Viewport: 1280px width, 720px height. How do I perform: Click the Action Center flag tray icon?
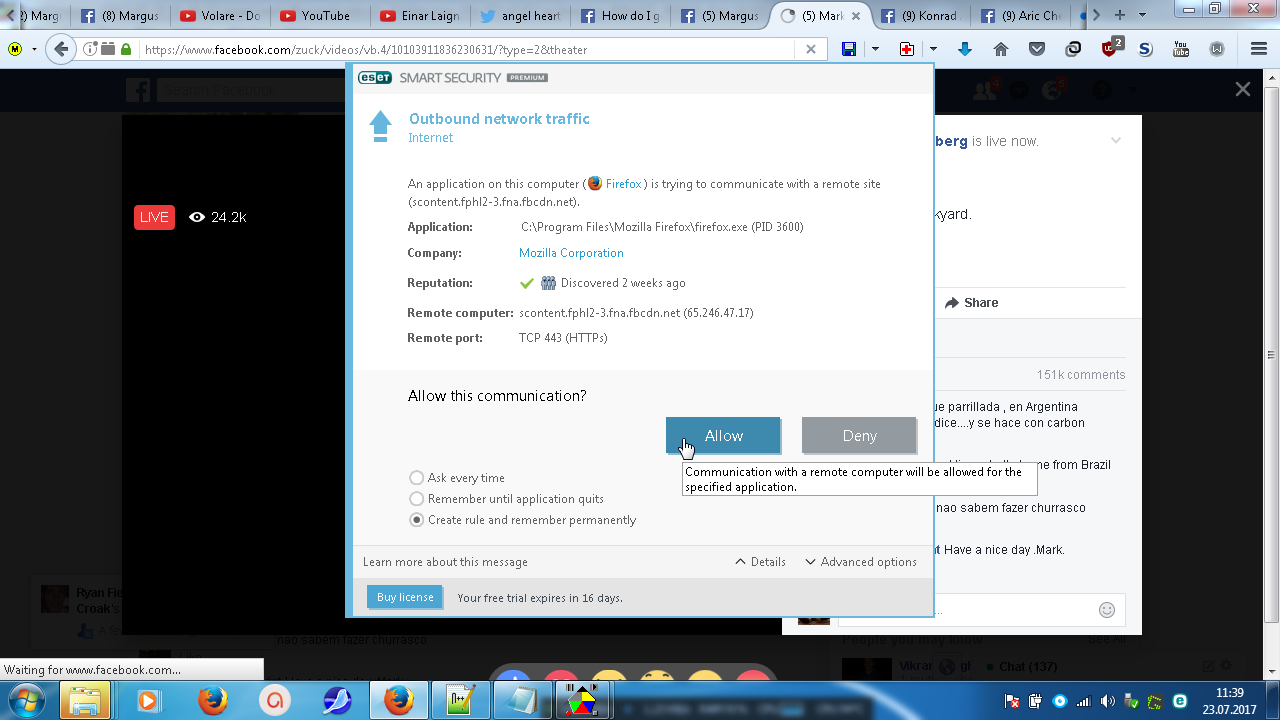coord(1012,701)
